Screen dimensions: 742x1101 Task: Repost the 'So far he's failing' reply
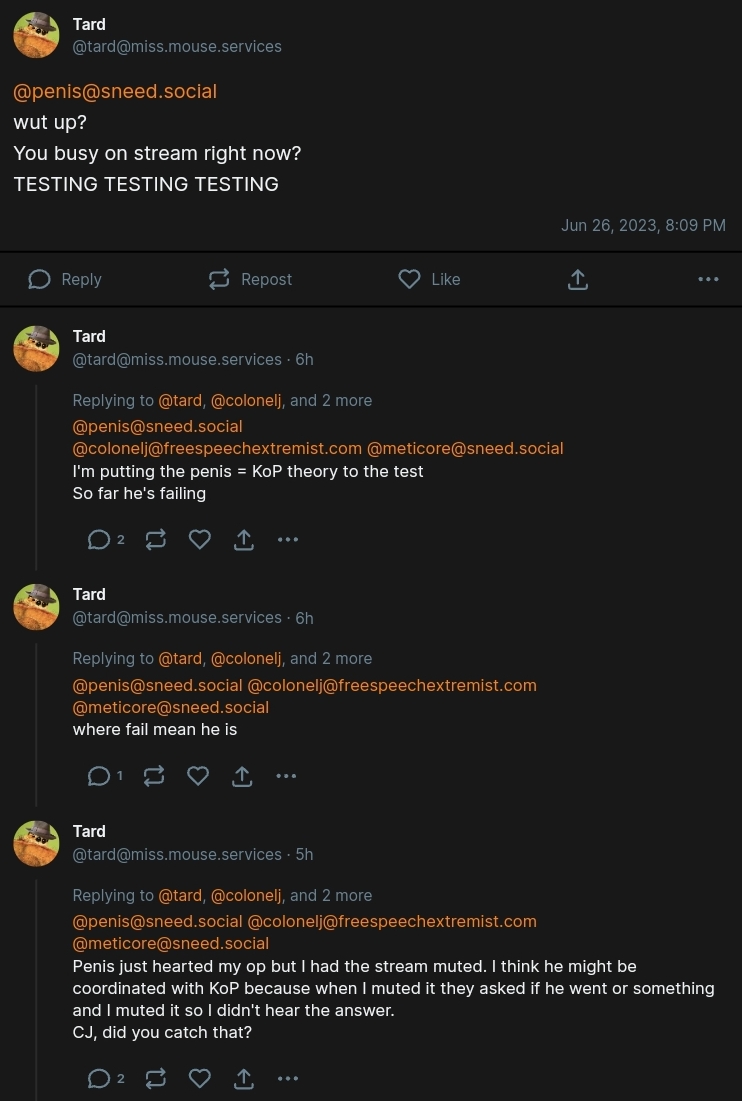(x=156, y=540)
